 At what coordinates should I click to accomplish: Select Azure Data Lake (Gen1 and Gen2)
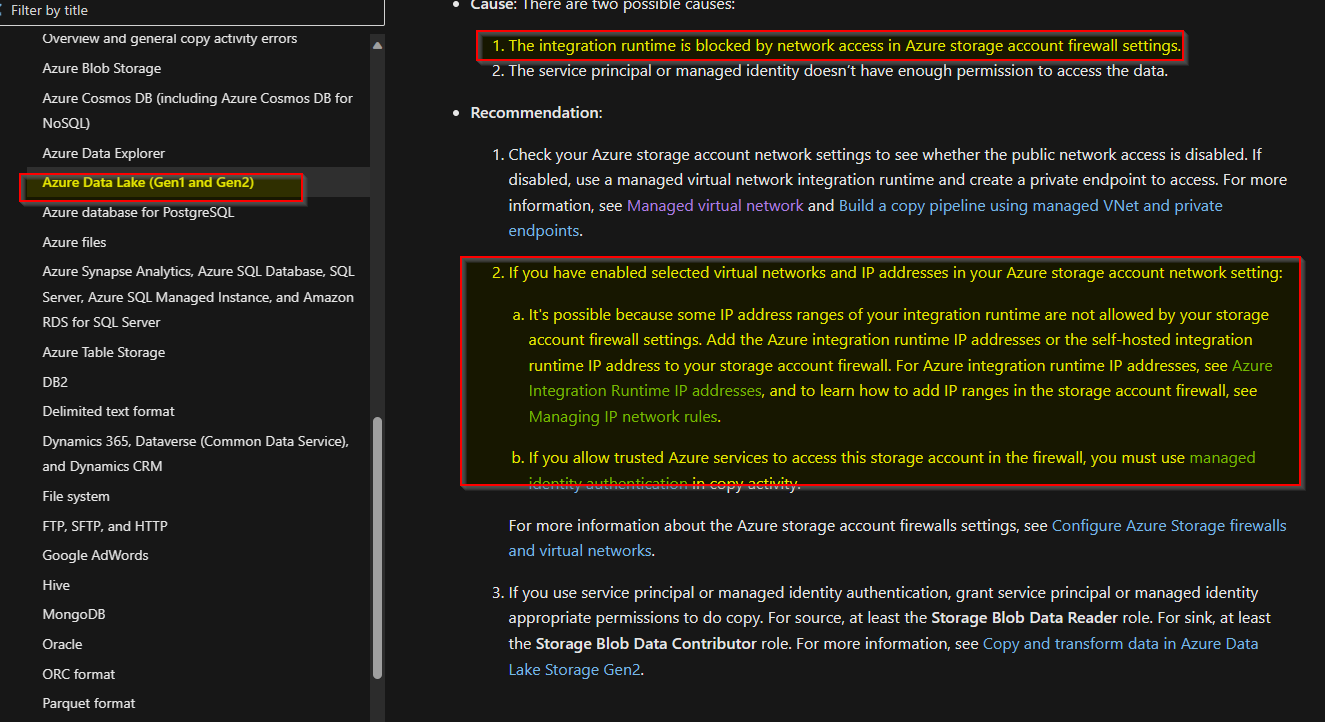148,183
